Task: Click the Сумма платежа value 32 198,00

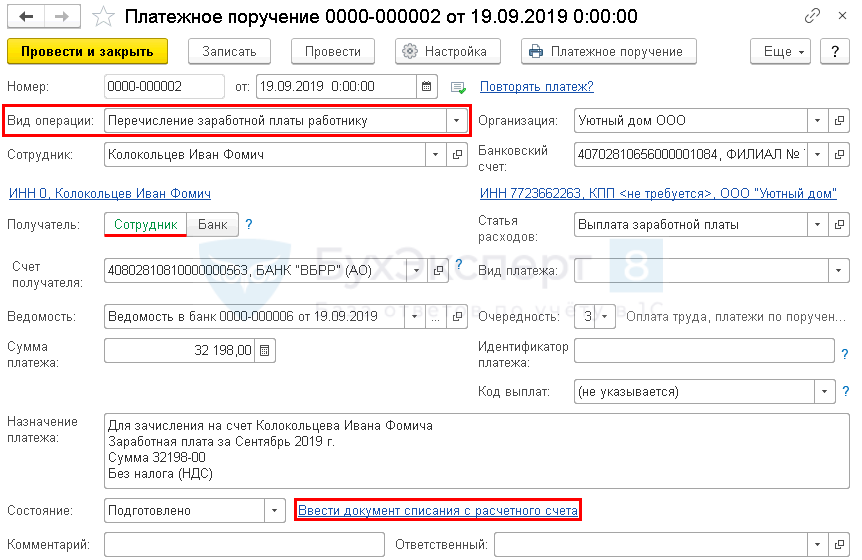Action: pyautogui.click(x=223, y=350)
